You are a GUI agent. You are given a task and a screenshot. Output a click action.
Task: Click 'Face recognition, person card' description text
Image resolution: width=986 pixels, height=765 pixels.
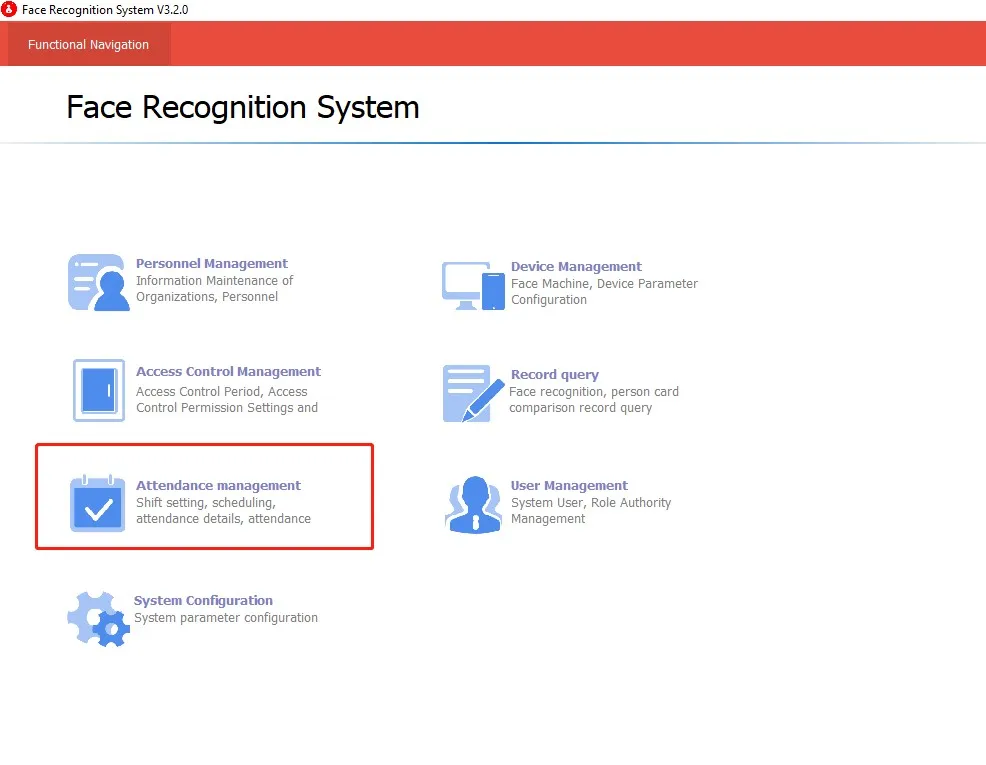click(x=594, y=392)
